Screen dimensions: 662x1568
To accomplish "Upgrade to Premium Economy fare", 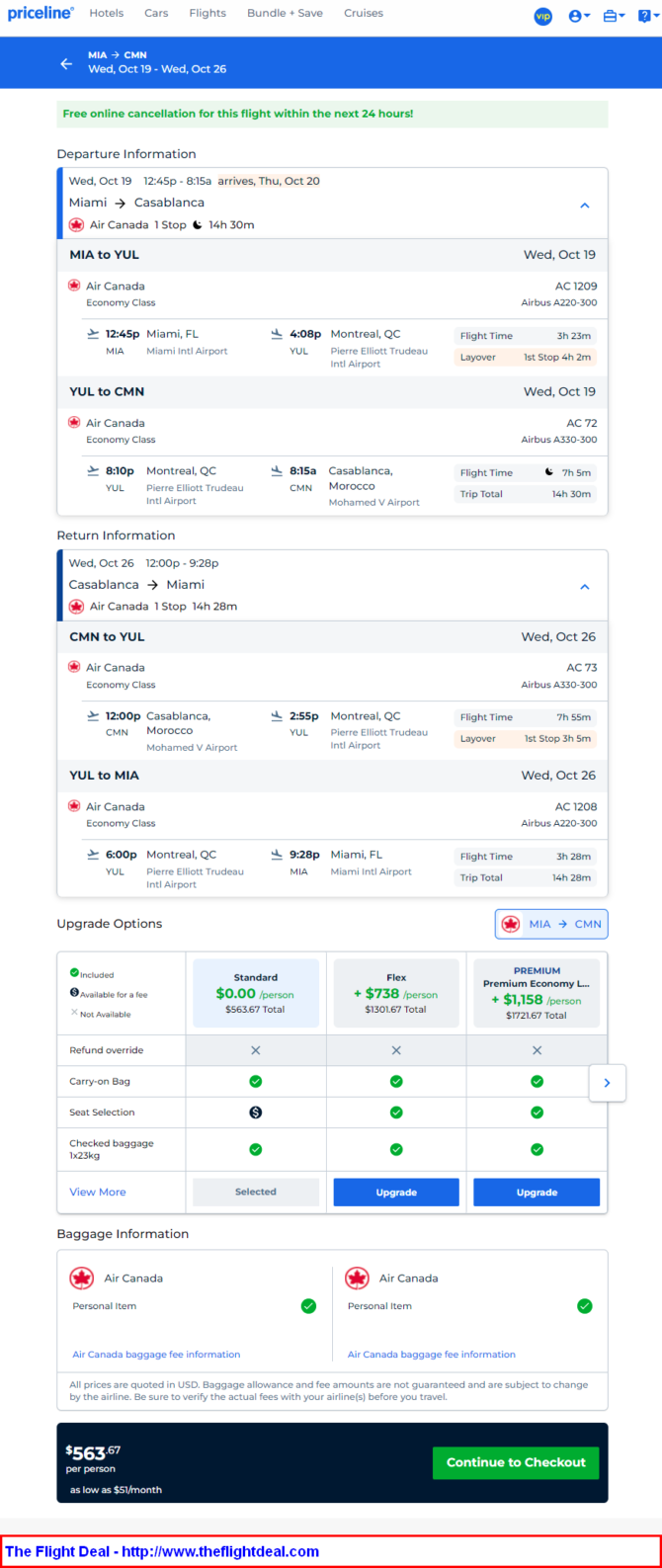I will click(x=537, y=1192).
